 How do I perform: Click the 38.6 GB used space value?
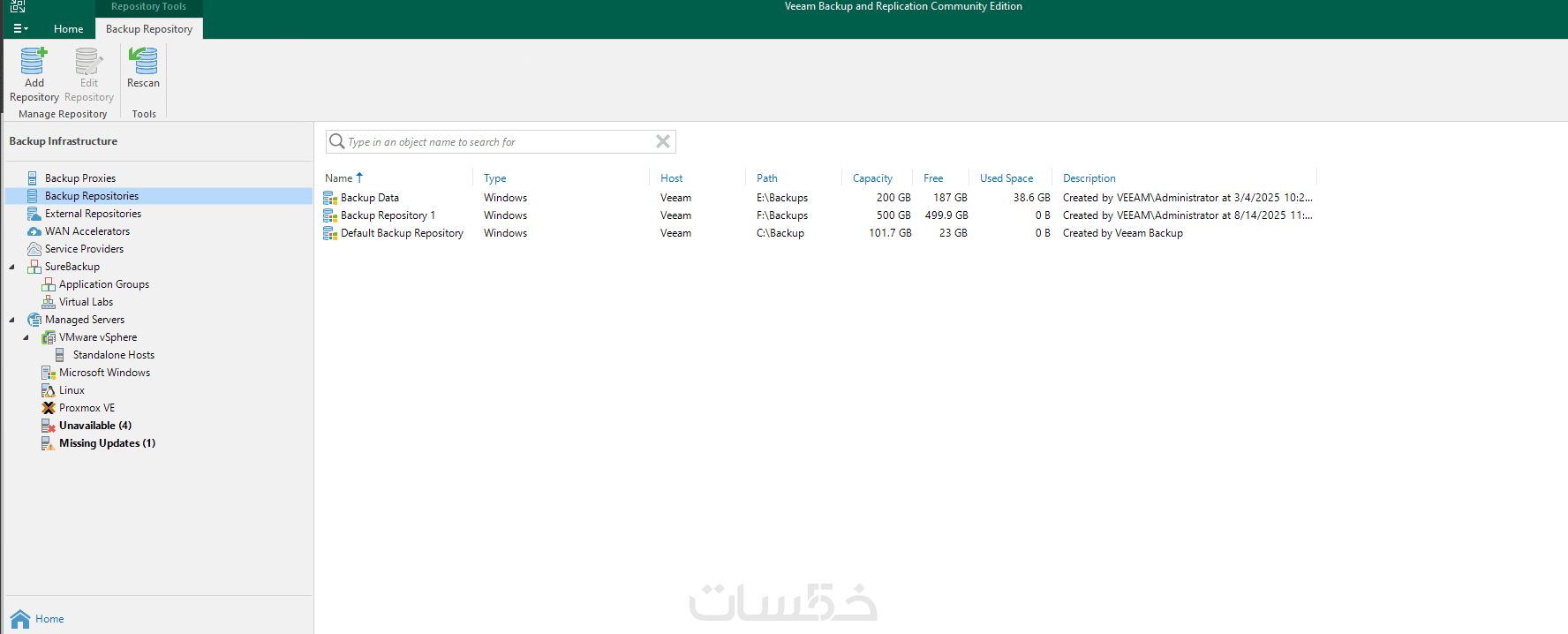click(x=1031, y=198)
